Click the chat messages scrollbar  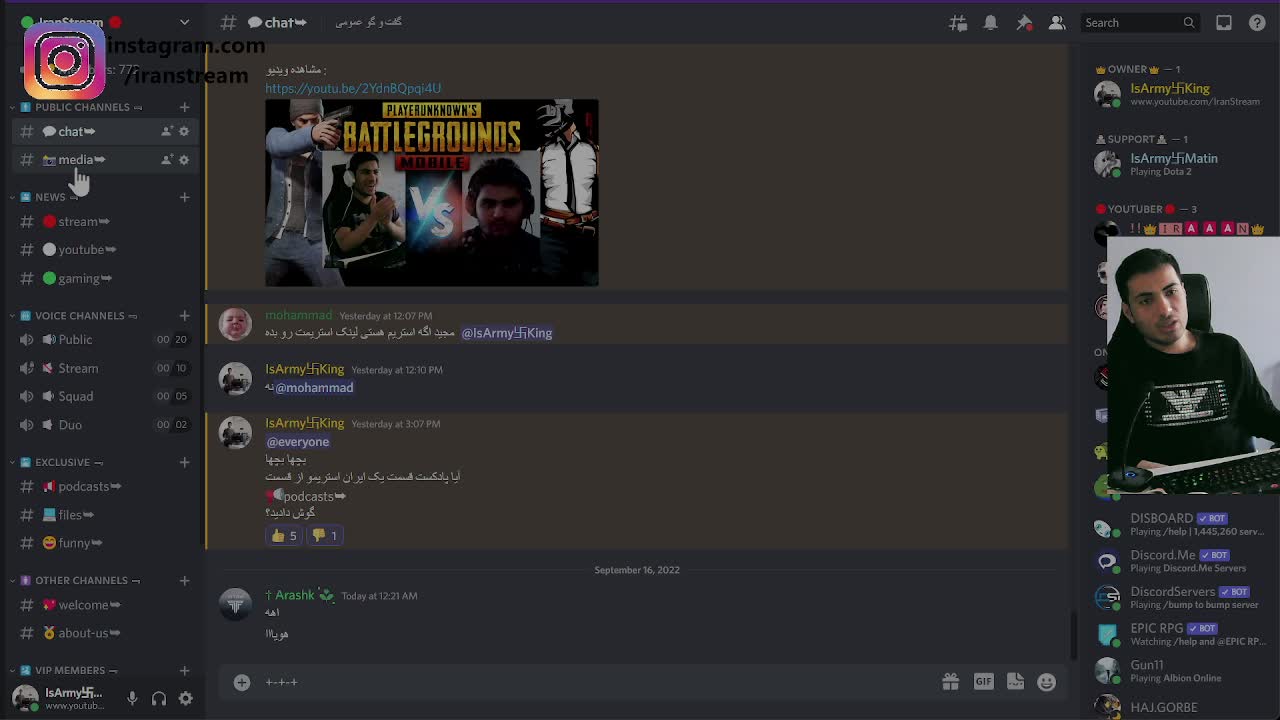click(x=1074, y=634)
